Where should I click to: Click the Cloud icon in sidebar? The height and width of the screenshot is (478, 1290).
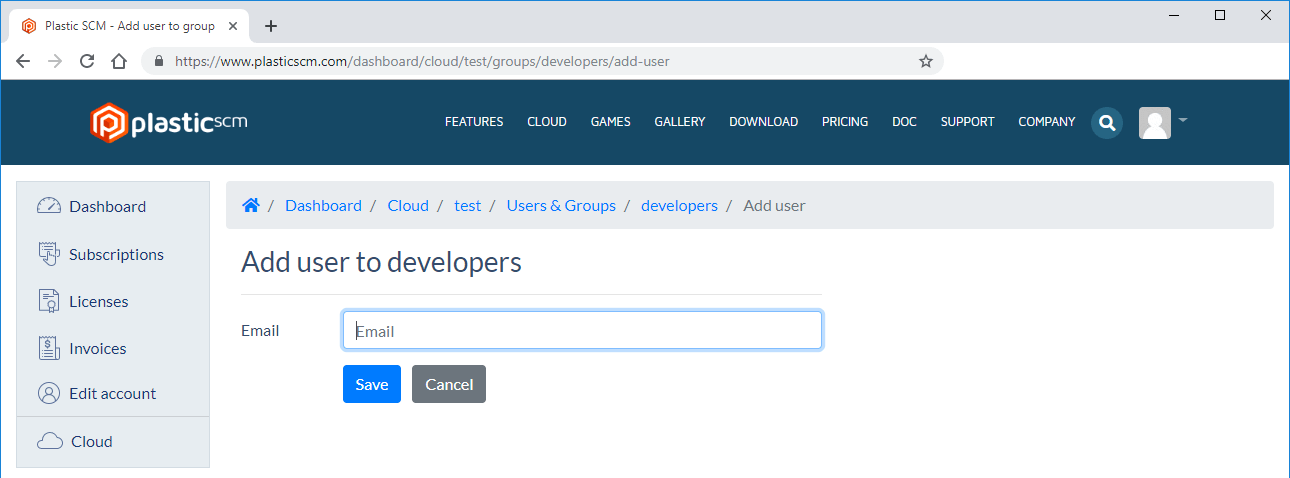(49, 441)
